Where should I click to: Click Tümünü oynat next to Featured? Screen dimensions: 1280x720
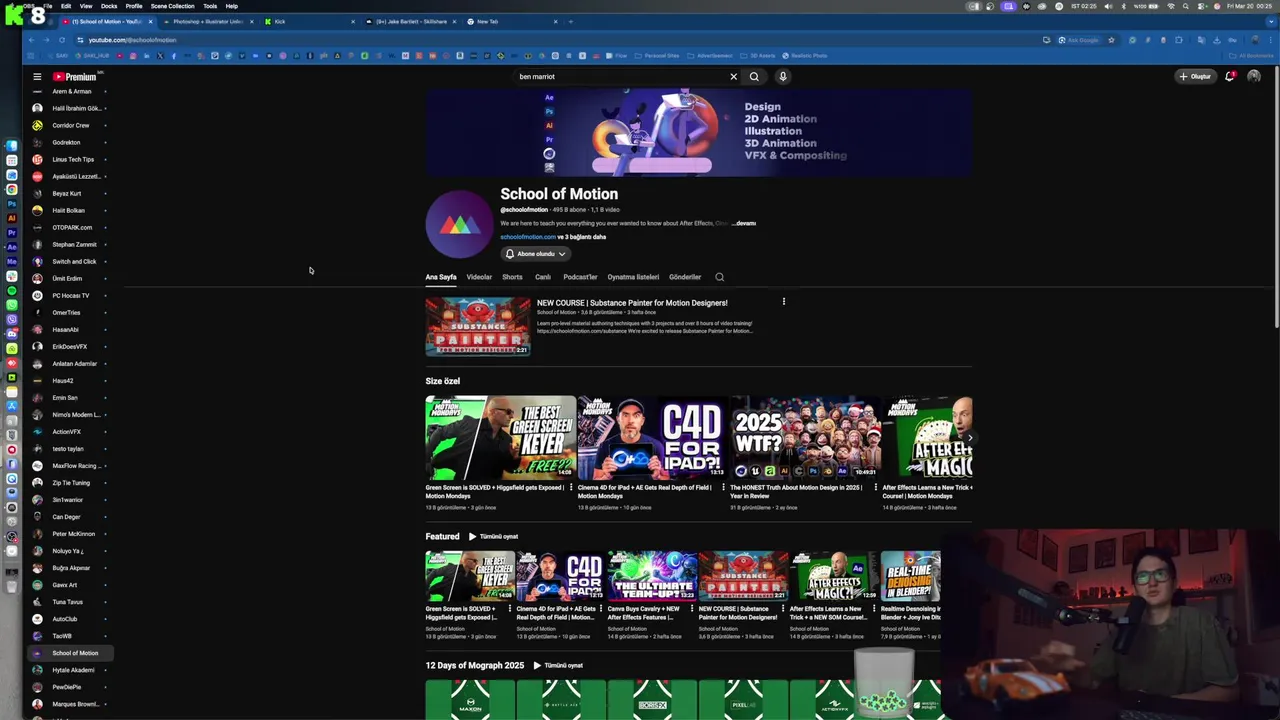(493, 537)
